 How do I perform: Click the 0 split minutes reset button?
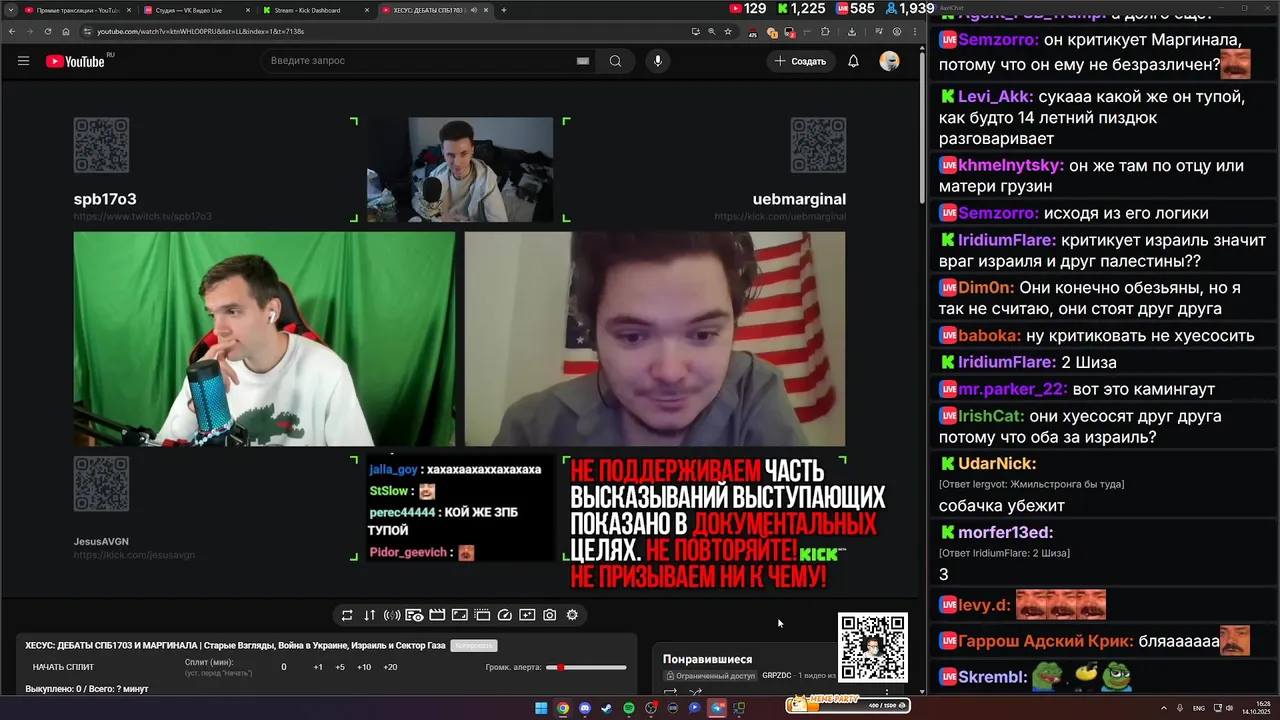tap(284, 667)
